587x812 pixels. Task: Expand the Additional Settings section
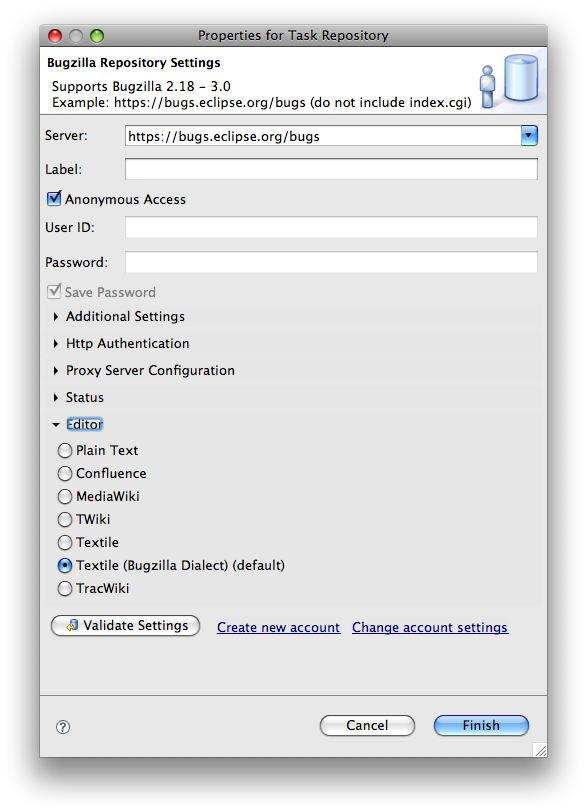(x=55, y=316)
